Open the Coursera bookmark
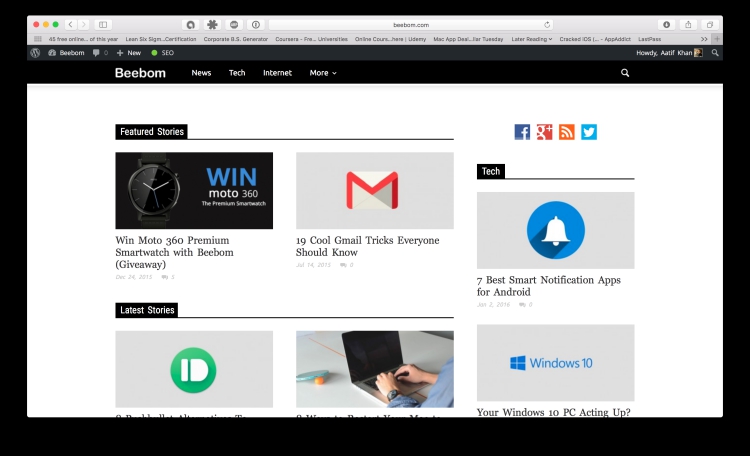The width and height of the screenshot is (750, 456). point(311,39)
